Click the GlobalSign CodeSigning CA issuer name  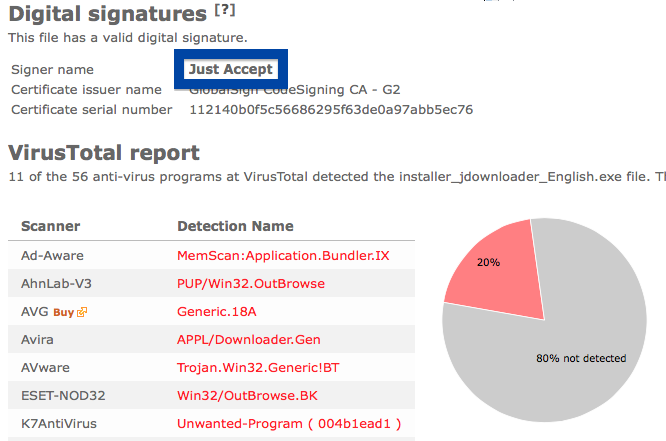point(295,90)
